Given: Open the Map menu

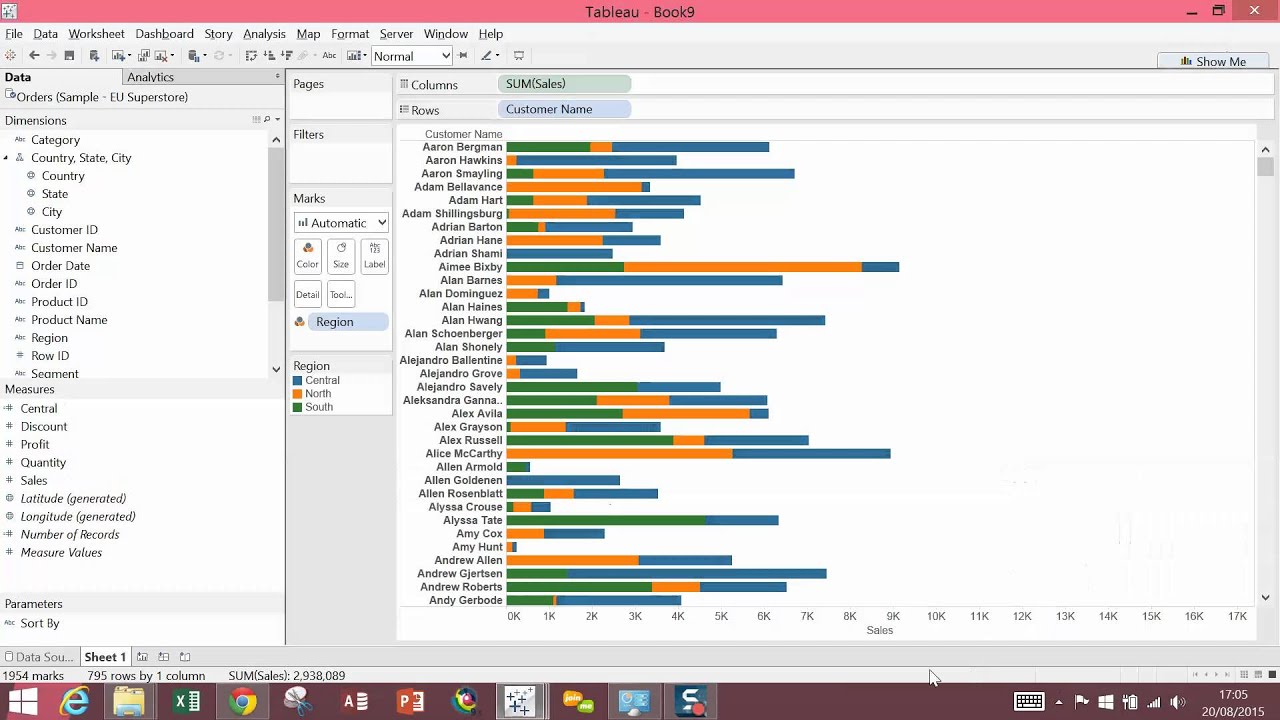Looking at the screenshot, I should point(308,34).
